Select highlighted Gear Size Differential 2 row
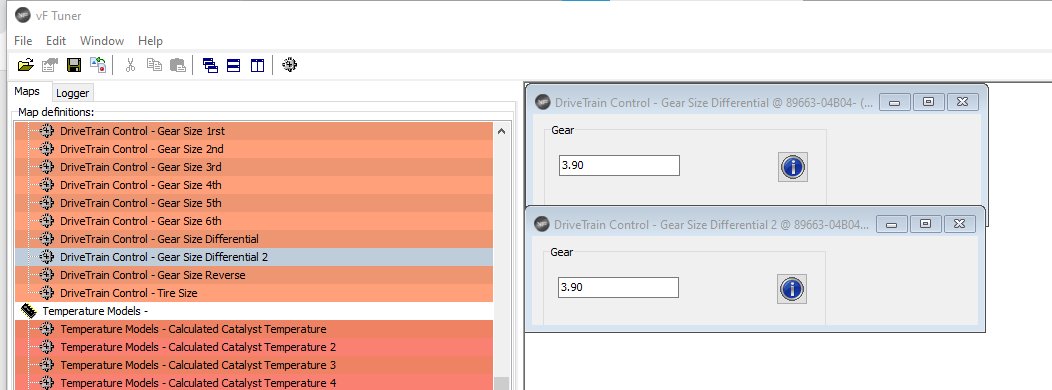The height and width of the screenshot is (390, 1052). pos(254,257)
